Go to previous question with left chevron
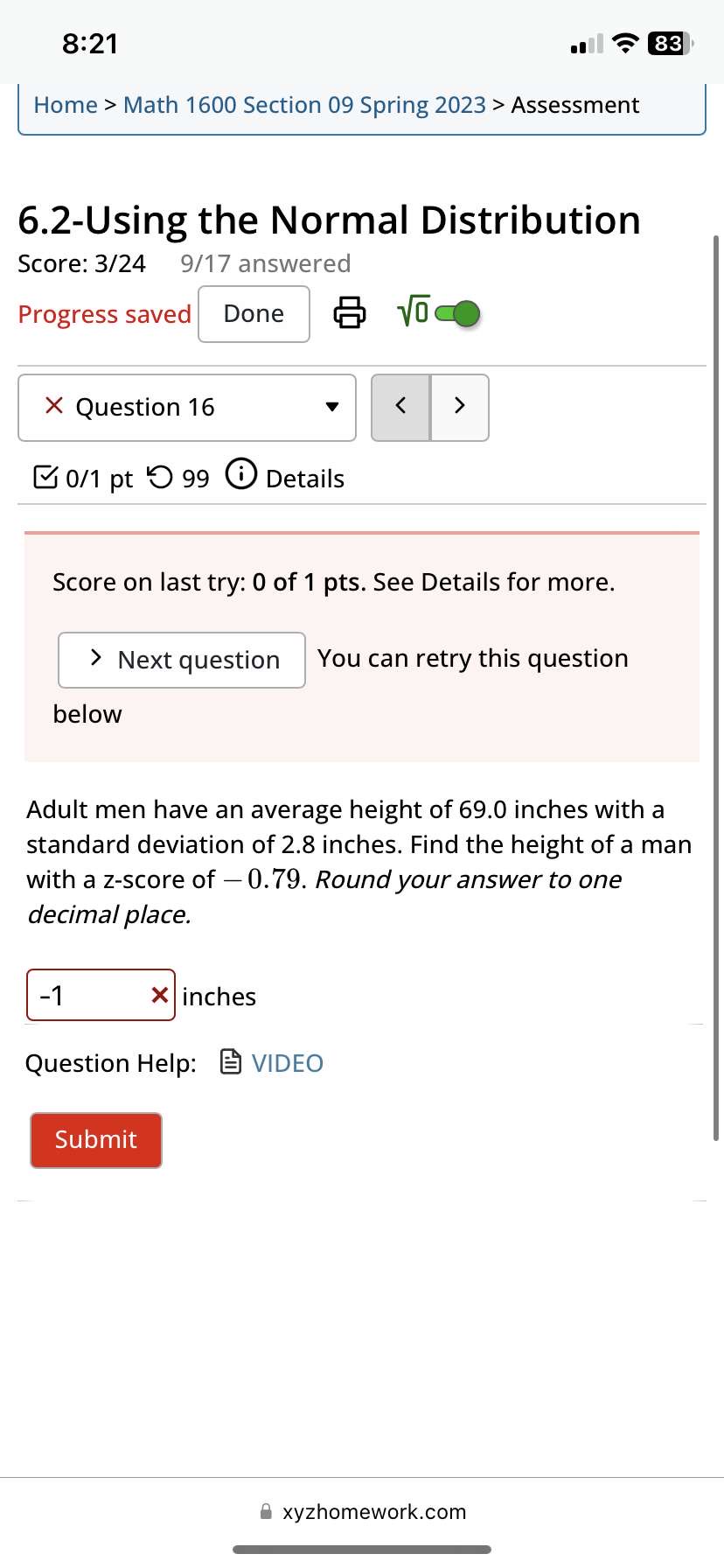This screenshot has height=1568, width=724. (x=401, y=406)
